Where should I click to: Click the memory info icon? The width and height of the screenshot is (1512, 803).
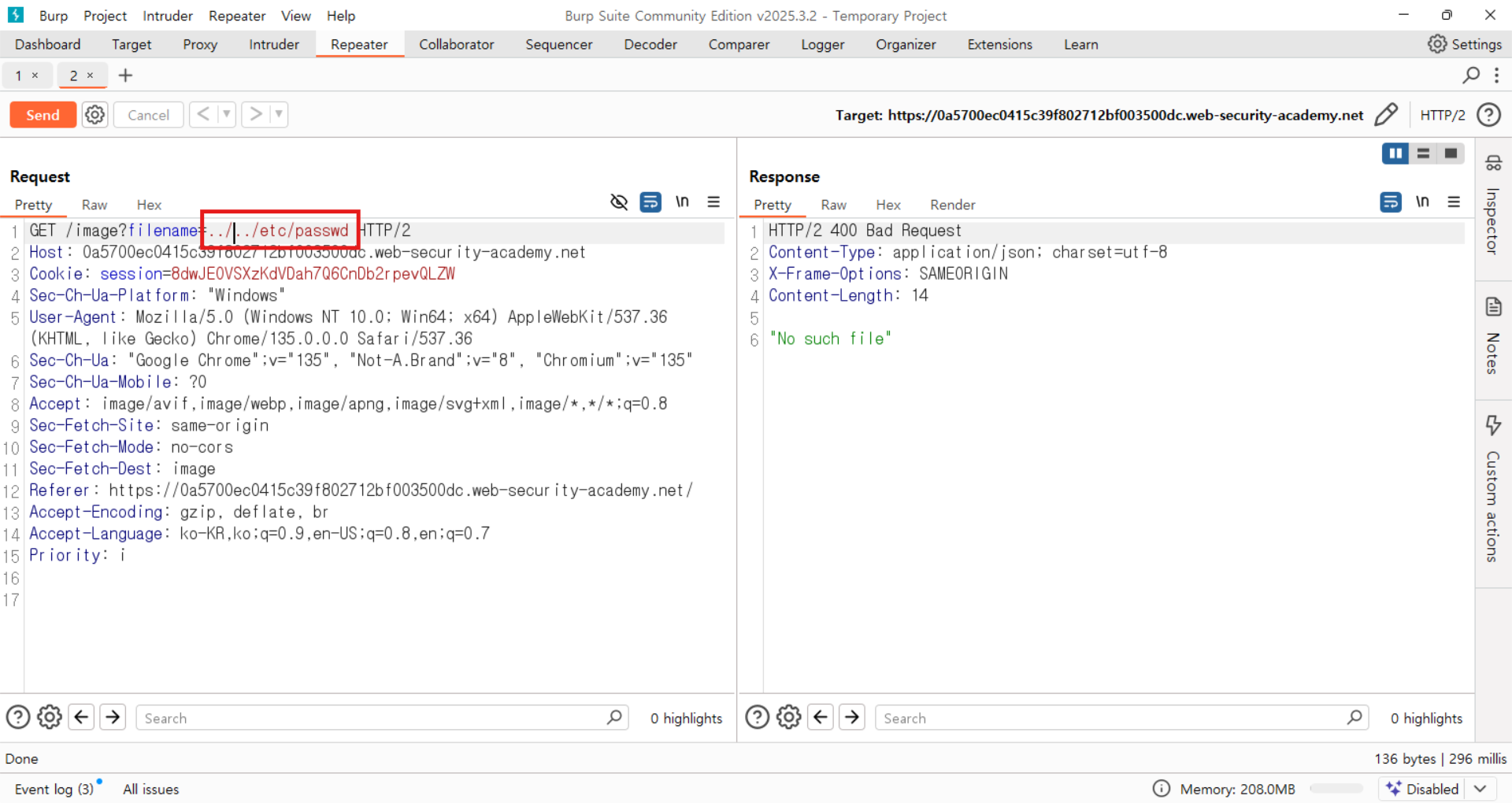(1161, 789)
